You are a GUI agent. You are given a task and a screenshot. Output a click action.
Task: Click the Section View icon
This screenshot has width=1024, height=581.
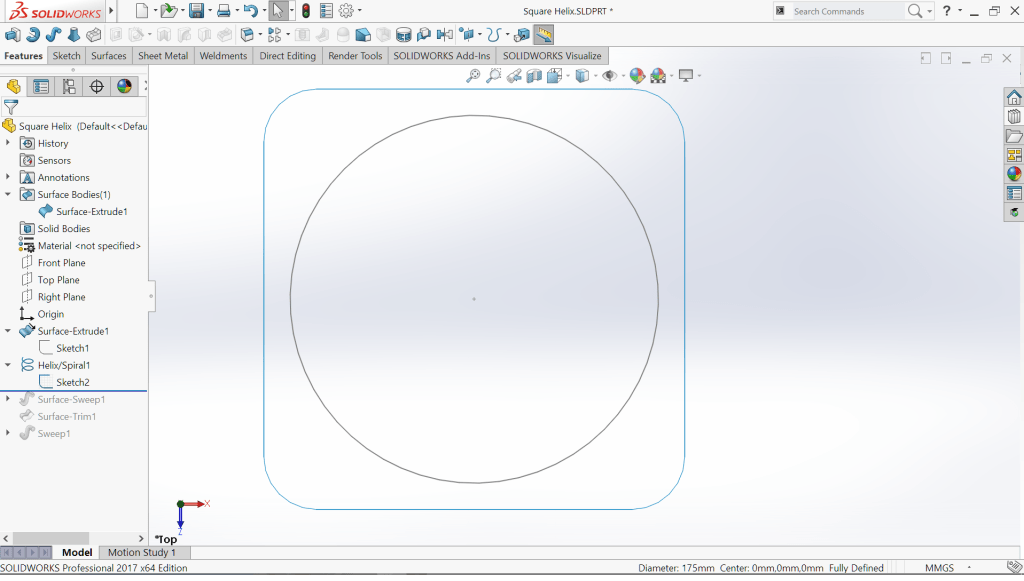tap(534, 76)
